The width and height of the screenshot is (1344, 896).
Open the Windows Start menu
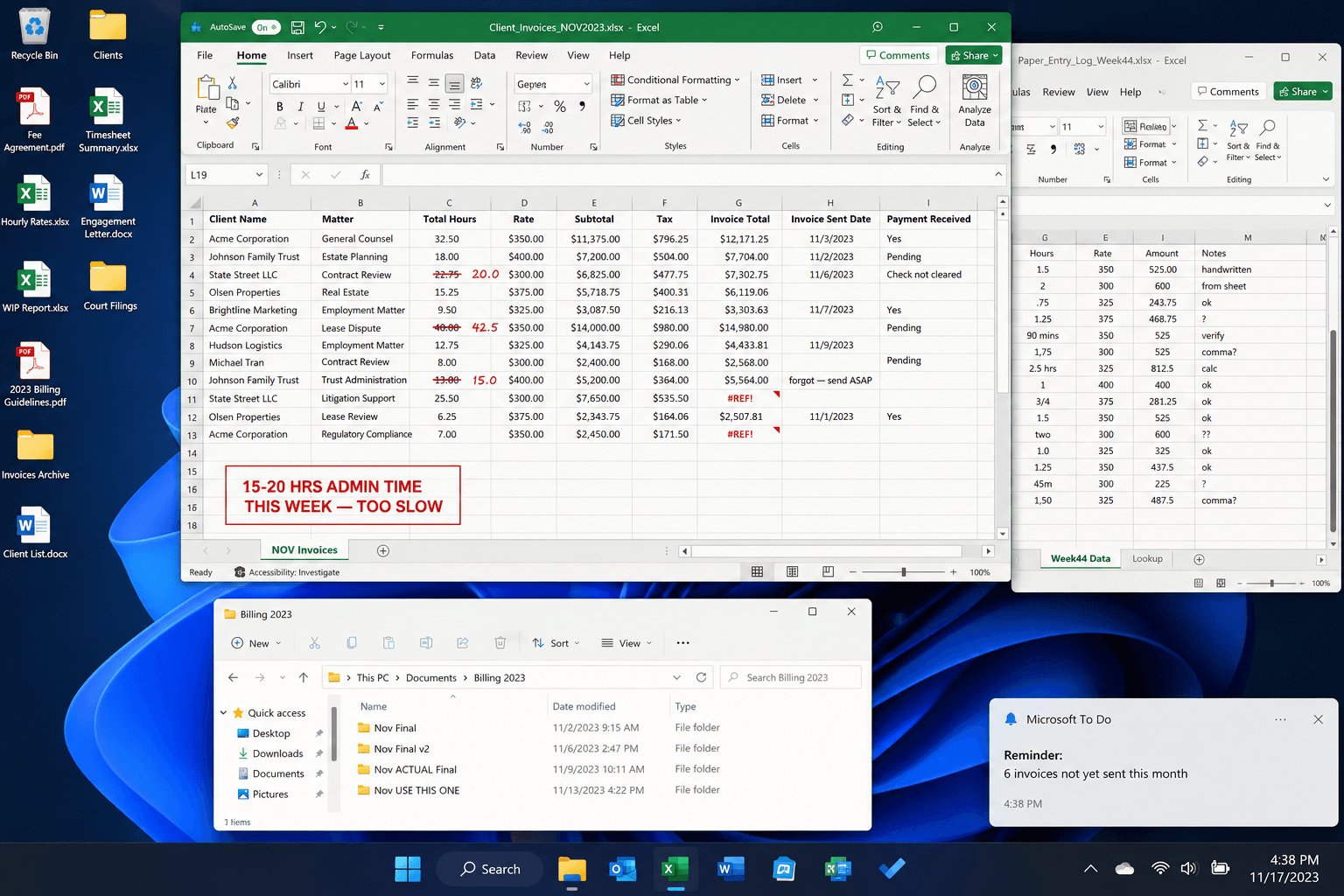pyautogui.click(x=408, y=869)
